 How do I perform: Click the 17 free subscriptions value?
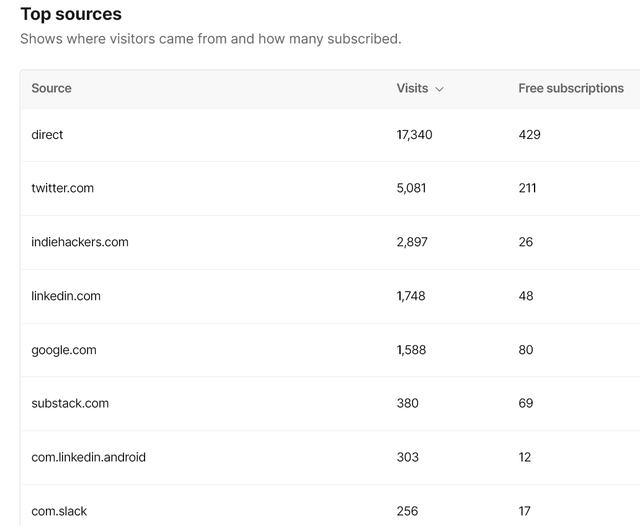coord(524,511)
